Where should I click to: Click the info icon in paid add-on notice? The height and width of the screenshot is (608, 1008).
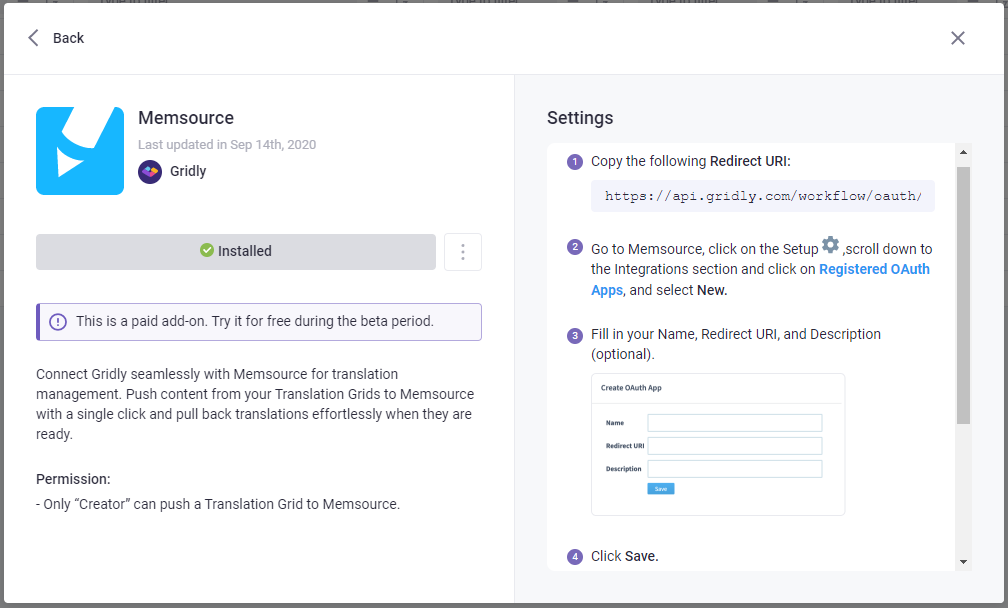pyautogui.click(x=58, y=322)
